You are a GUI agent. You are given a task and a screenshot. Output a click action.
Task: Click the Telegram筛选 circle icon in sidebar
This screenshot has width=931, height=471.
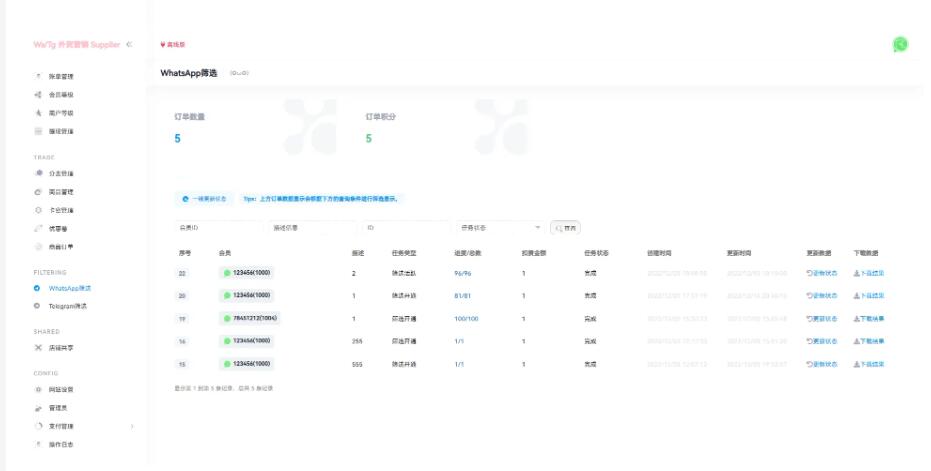(x=37, y=306)
